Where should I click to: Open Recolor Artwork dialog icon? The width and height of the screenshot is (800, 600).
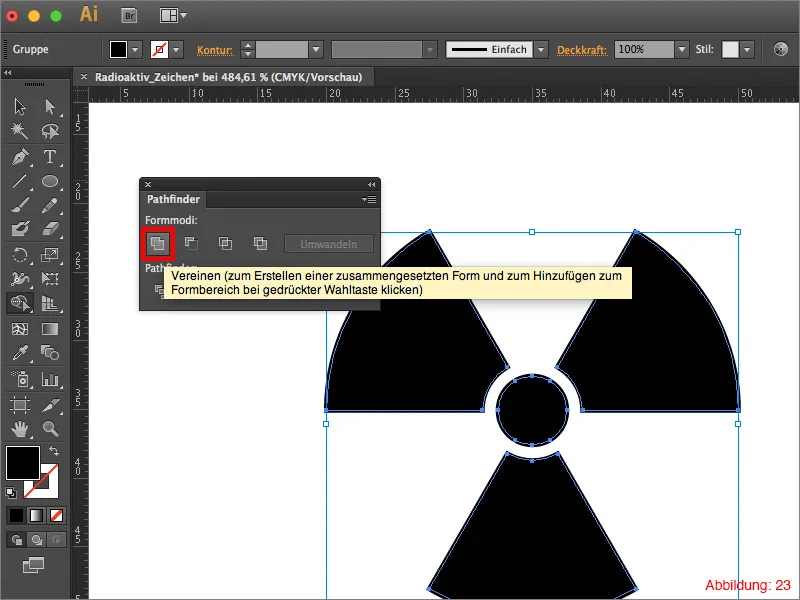781,49
